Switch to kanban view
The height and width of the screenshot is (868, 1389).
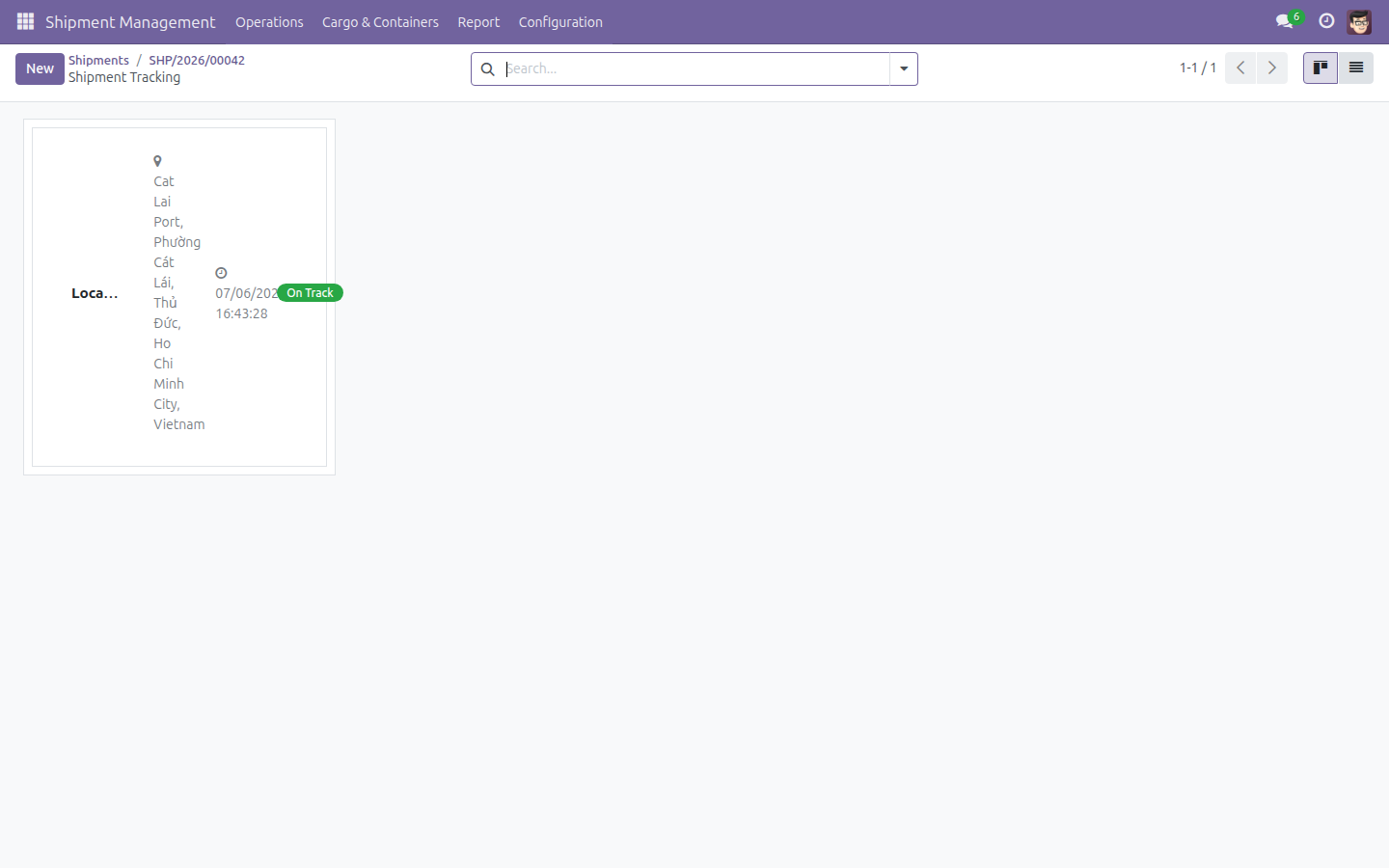1321,68
